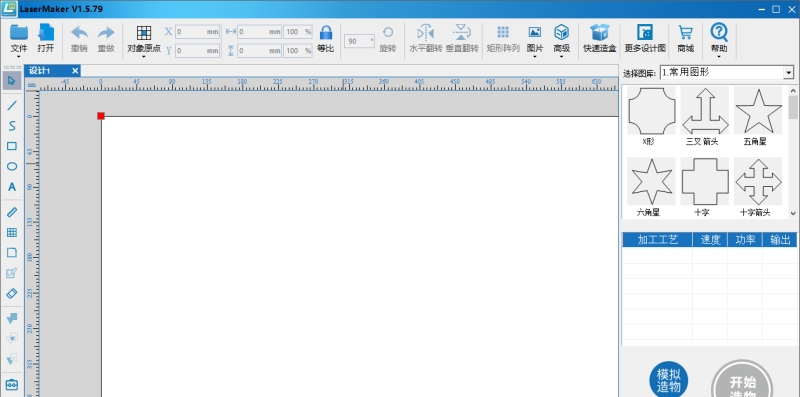Click the 矩形阵列 rectangular array icon
800x397 pixels.
click(x=503, y=32)
